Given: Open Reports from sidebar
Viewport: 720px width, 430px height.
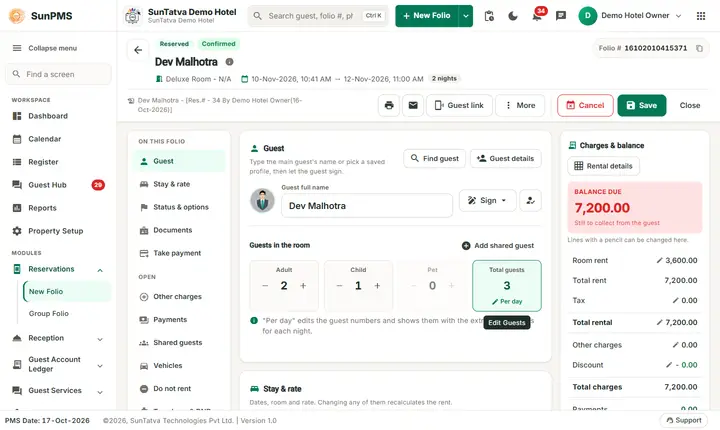Looking at the screenshot, I should 58,208.
